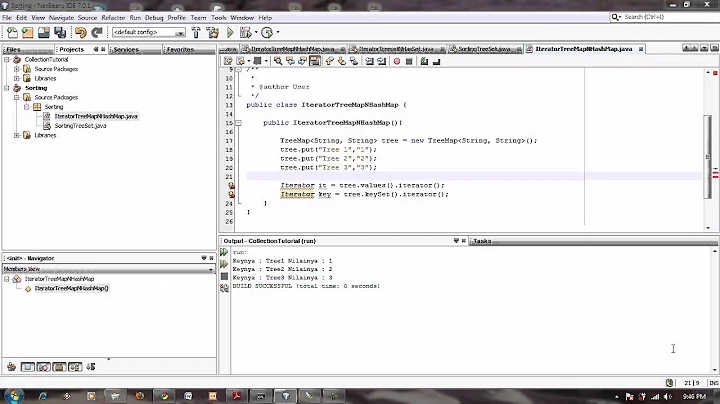Click the Search (Ctrl+I) field
Viewport: 720px width, 404px height.
(664, 17)
